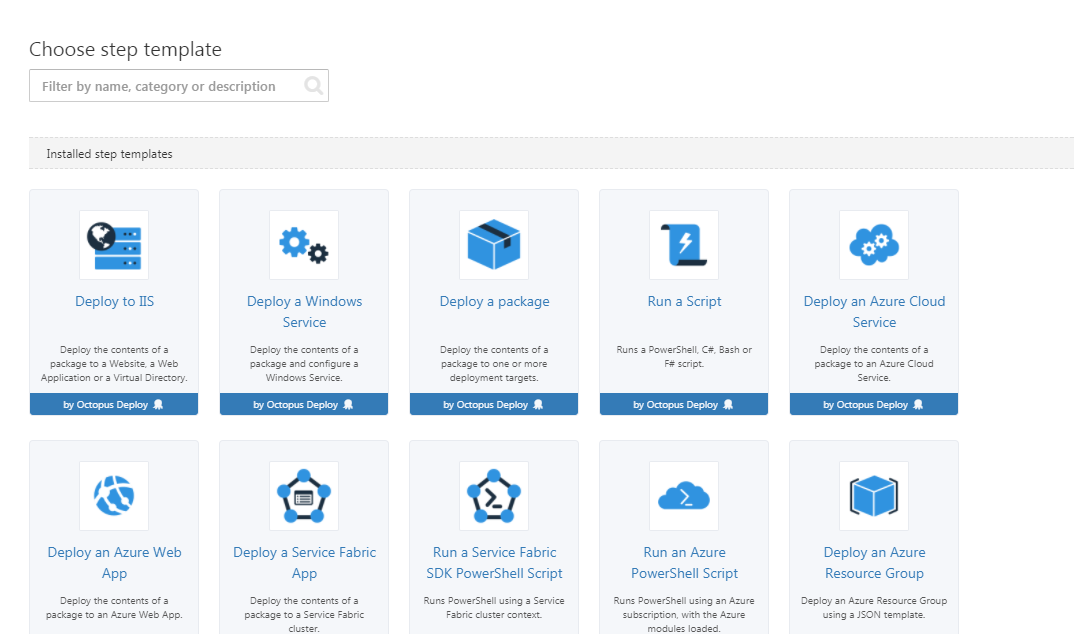Click the Octopus Deploy badge under Deploy to IIS
Image resolution: width=1092 pixels, height=634 pixels.
113,404
